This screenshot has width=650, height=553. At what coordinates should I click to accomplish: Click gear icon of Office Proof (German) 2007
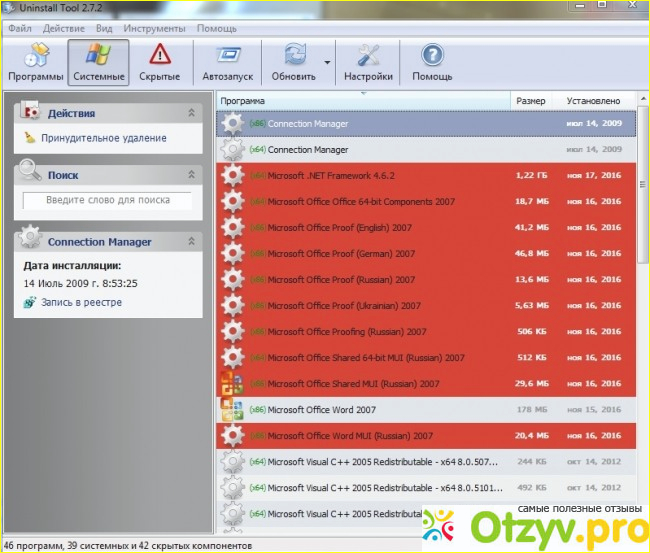233,254
